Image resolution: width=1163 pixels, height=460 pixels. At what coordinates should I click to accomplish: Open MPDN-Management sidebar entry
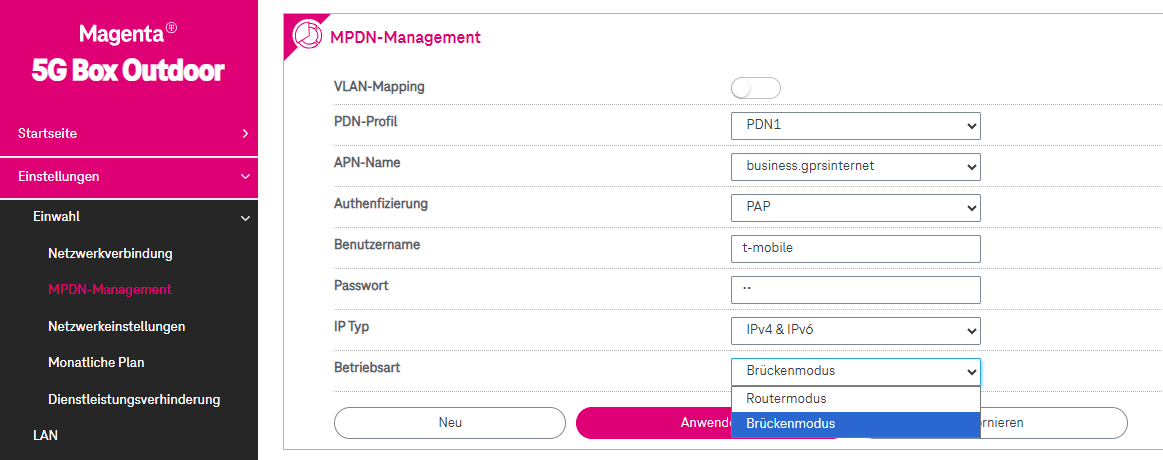pos(110,289)
